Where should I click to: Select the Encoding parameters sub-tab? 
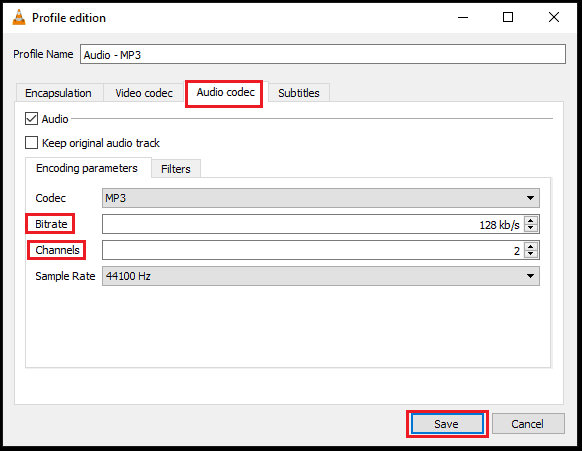(x=87, y=168)
